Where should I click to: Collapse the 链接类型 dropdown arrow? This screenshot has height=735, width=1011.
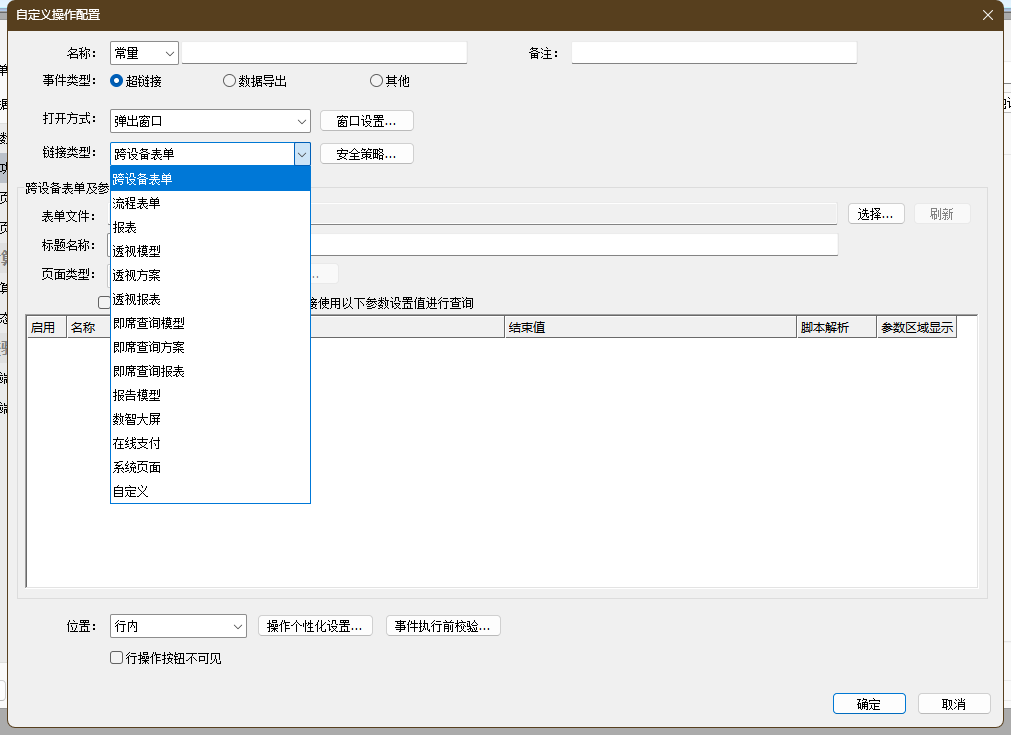[x=302, y=154]
